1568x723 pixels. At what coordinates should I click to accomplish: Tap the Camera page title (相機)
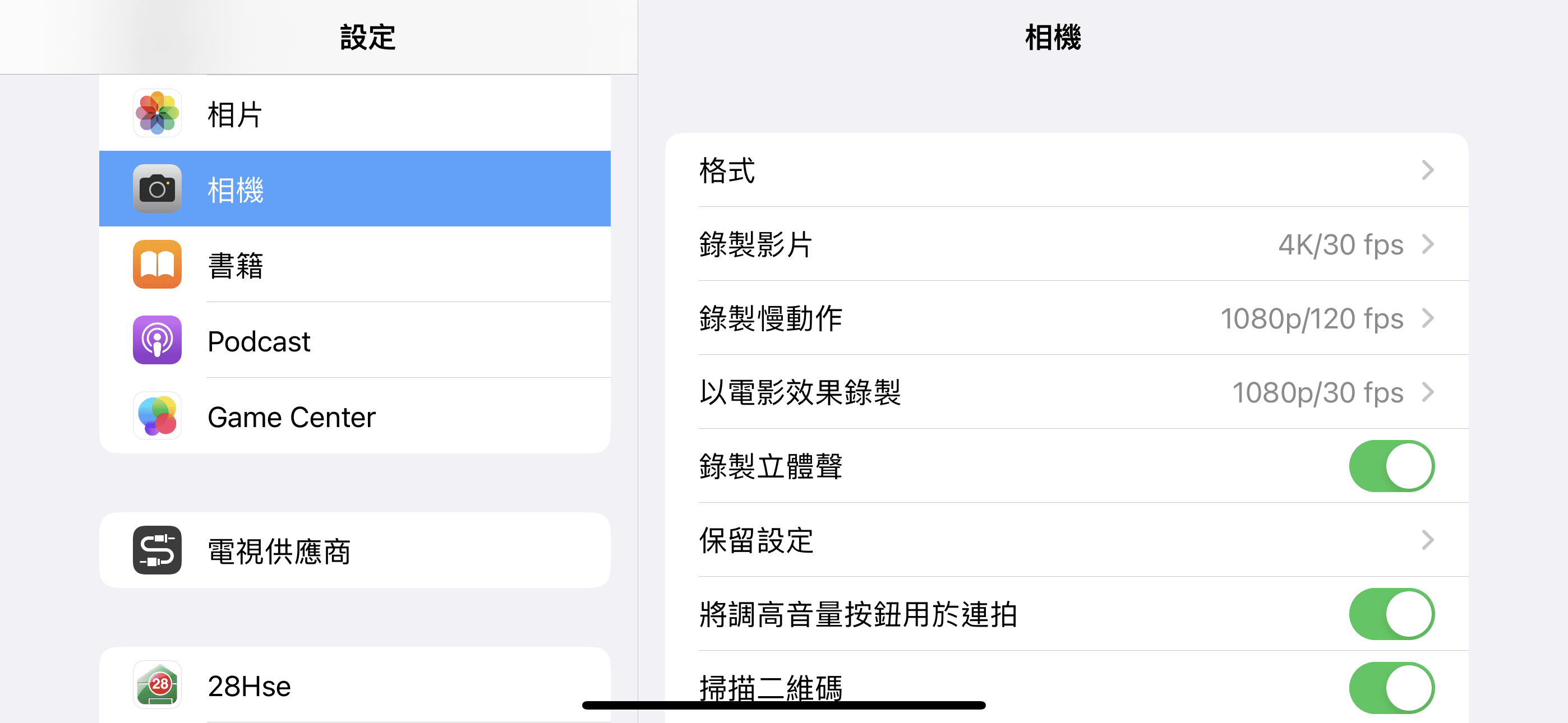pos(1053,37)
